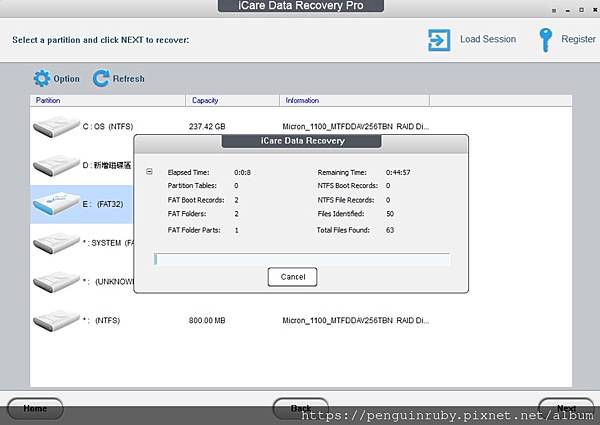Select the '* : (NTFS)' partition text
Screen dimensions: 600x425
coord(101,321)
